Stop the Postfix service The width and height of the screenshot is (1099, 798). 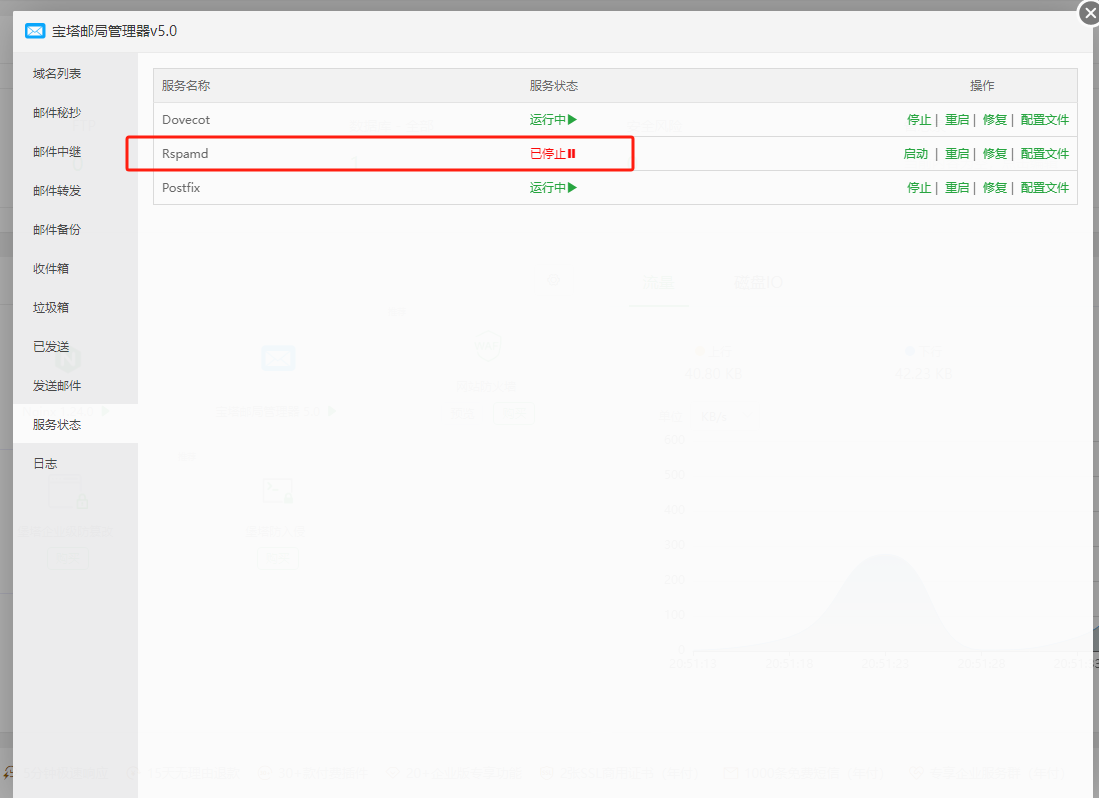(919, 188)
